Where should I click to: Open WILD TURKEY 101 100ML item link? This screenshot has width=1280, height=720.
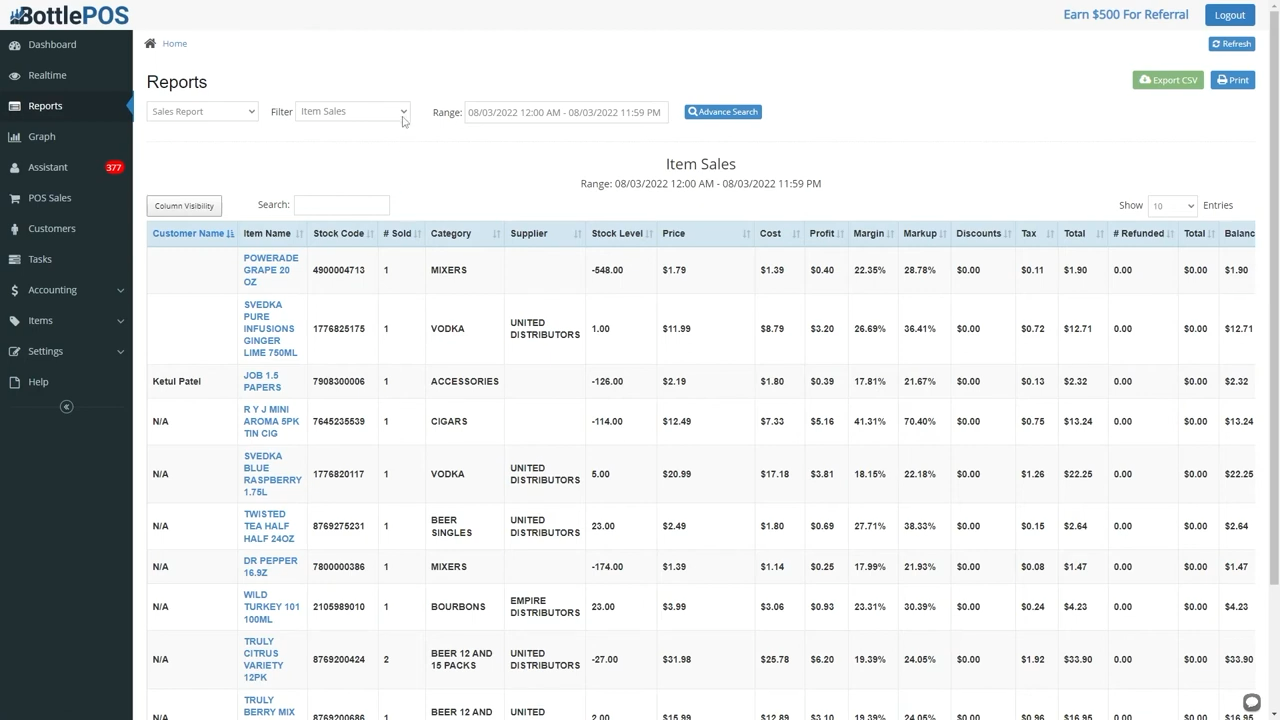[x=271, y=607]
